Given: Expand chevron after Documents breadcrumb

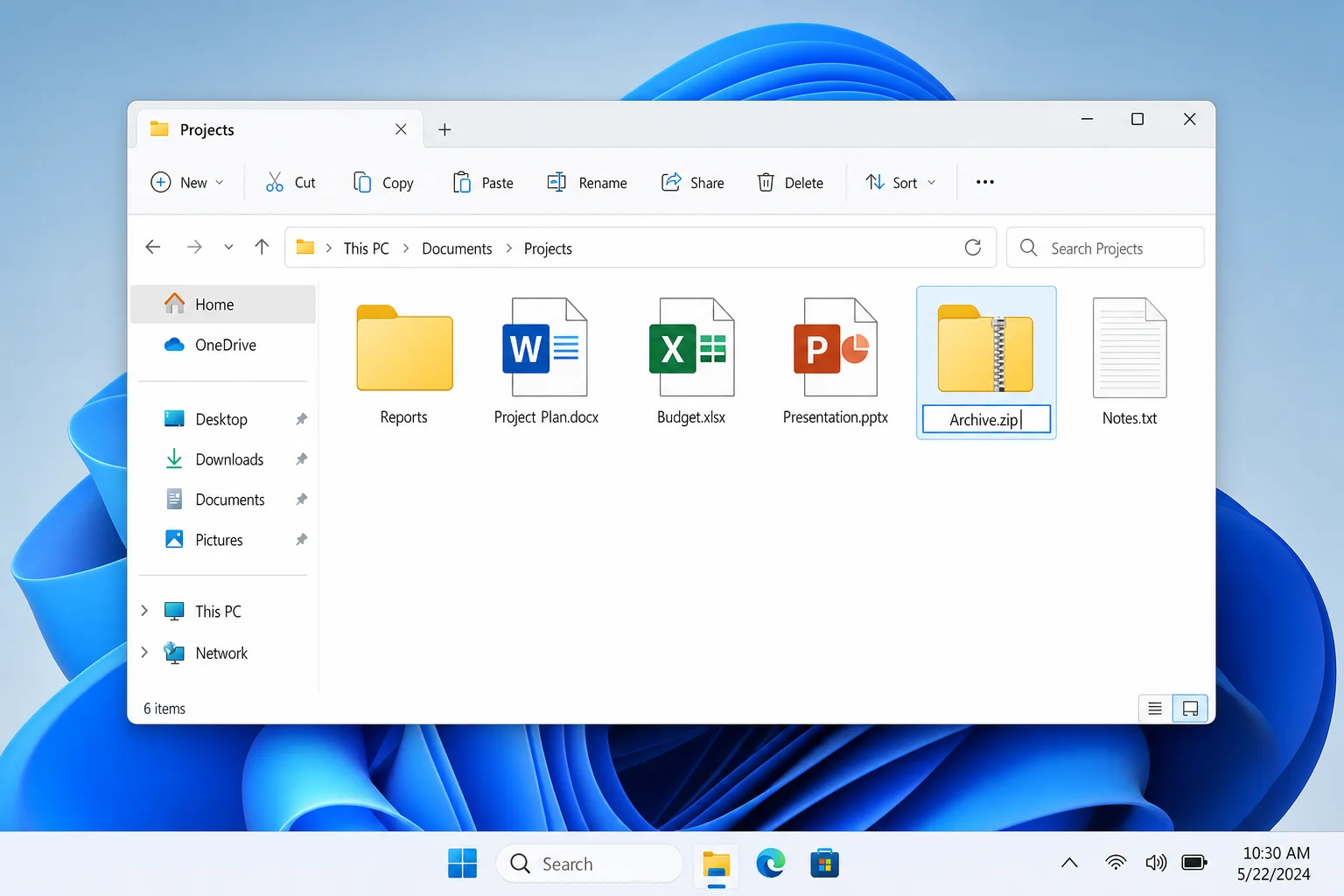Looking at the screenshot, I should click(x=508, y=248).
